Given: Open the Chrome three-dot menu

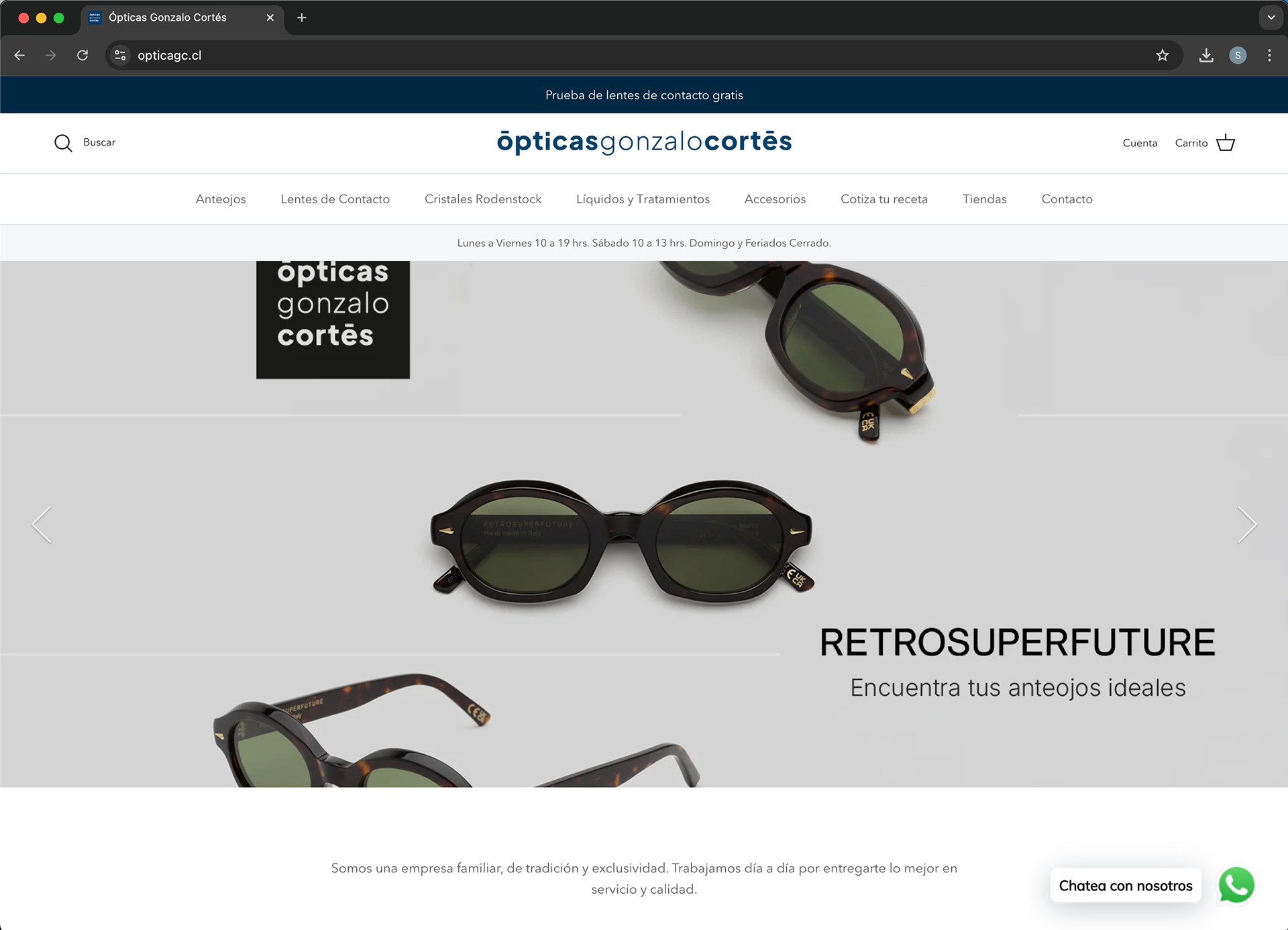Looking at the screenshot, I should pos(1269,56).
